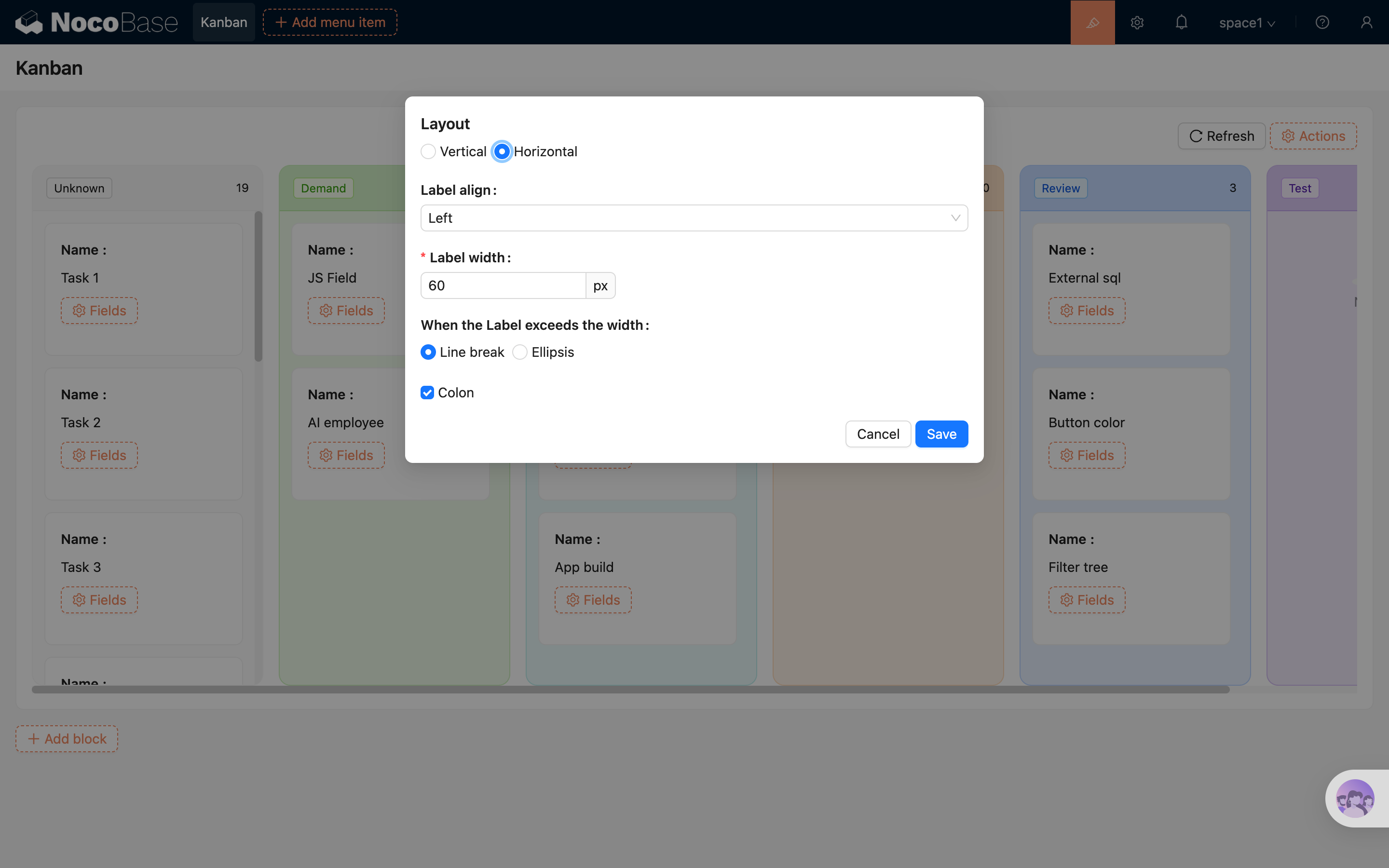The image size is (1389, 868).
Task: Cancel the layout dialog
Action: pyautogui.click(x=878, y=434)
